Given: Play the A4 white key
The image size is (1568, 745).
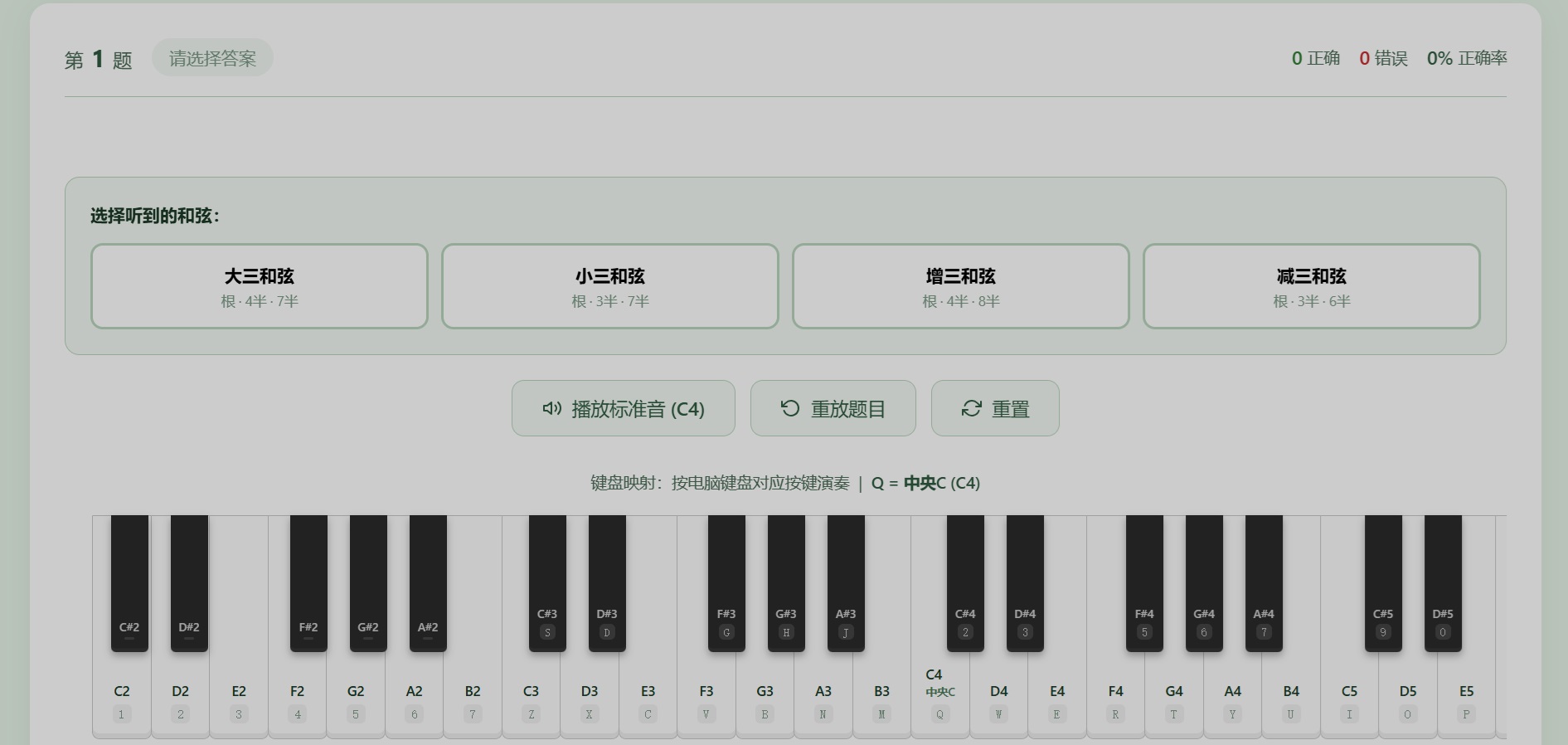Looking at the screenshot, I should click(1233, 697).
